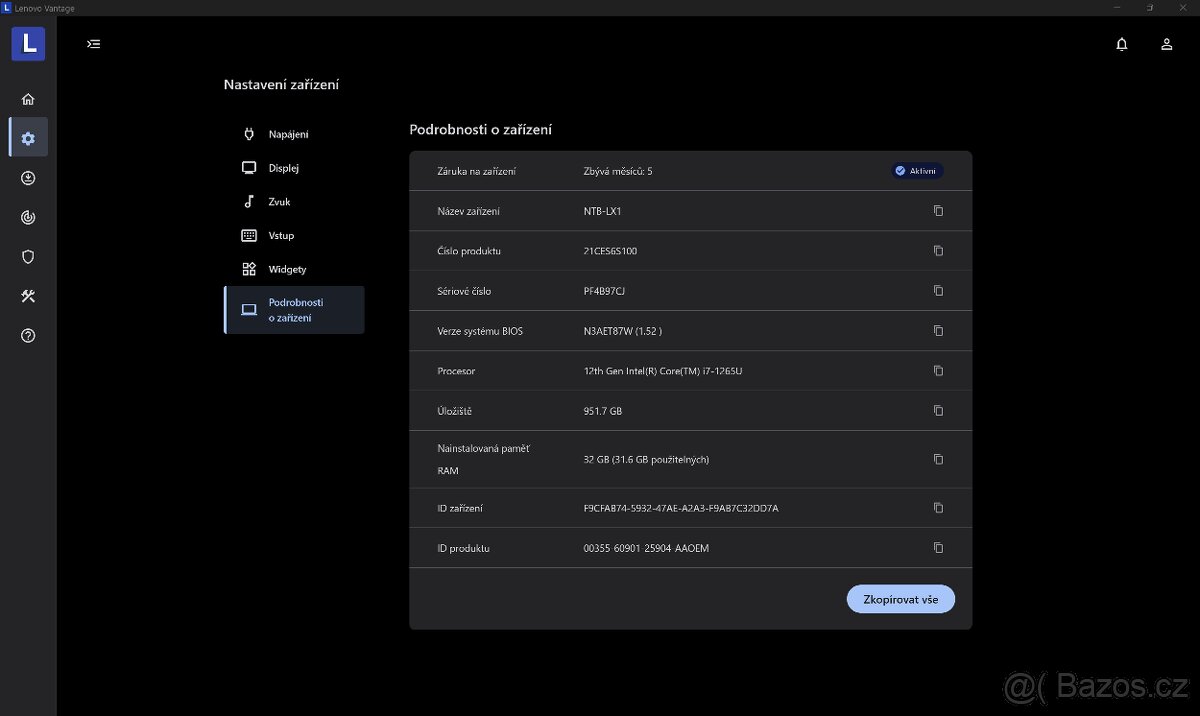Image resolution: width=1200 pixels, height=716 pixels.
Task: Switch to Displej settings tab
Action: (x=283, y=168)
